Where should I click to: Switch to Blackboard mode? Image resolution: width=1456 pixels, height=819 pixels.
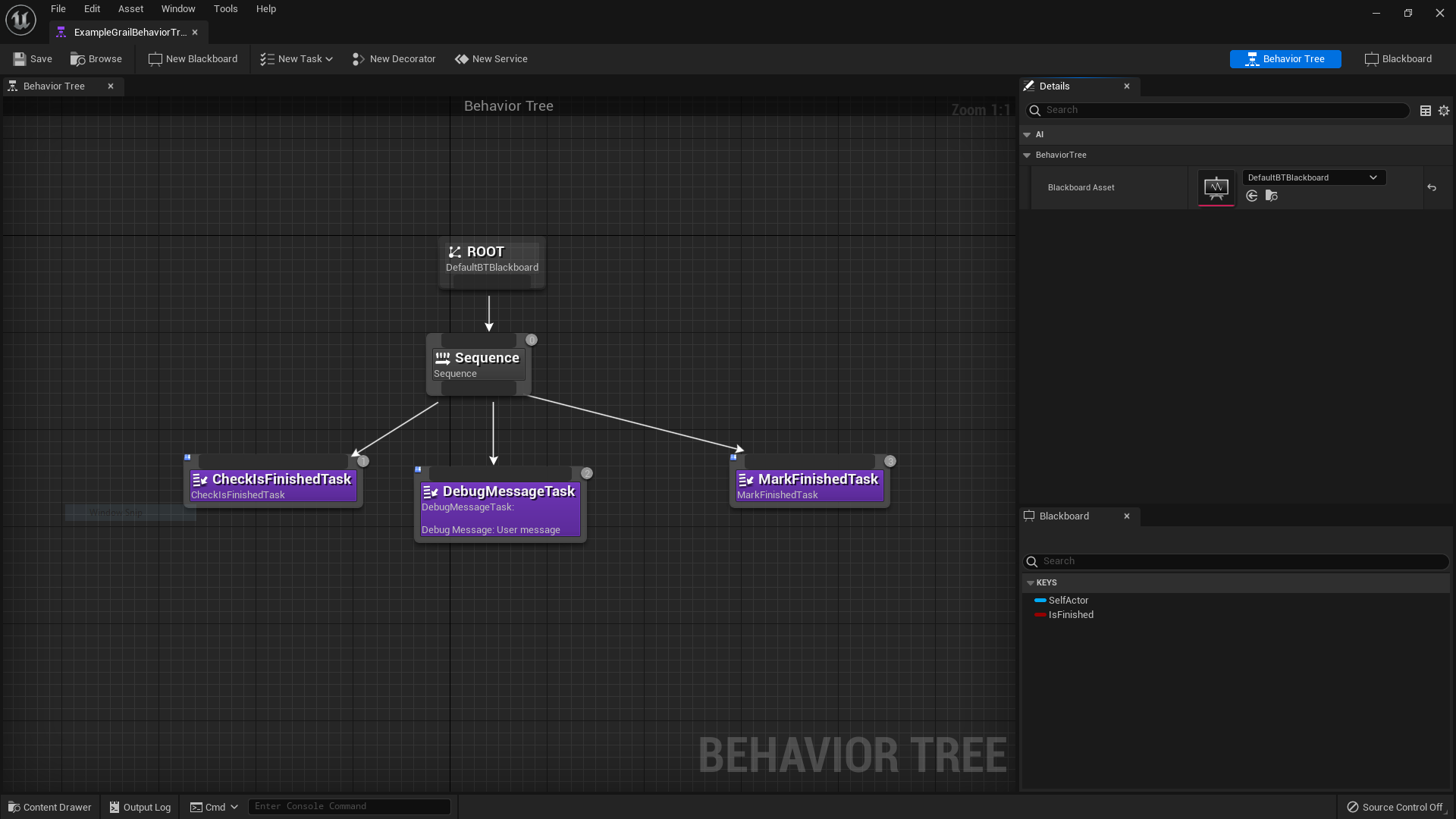pyautogui.click(x=1398, y=59)
